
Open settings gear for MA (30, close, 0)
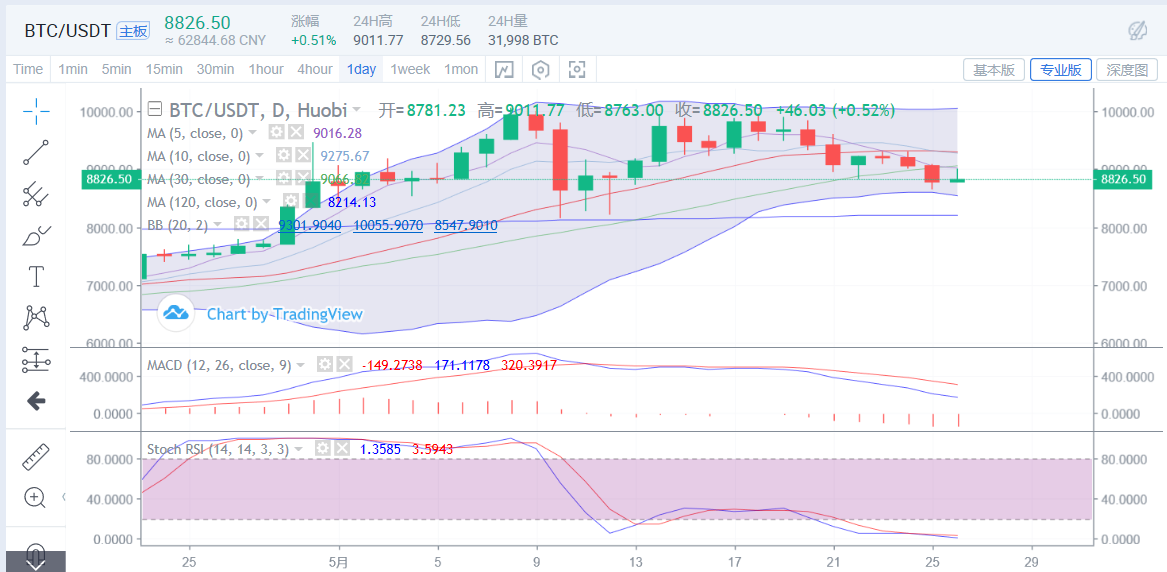click(x=284, y=179)
